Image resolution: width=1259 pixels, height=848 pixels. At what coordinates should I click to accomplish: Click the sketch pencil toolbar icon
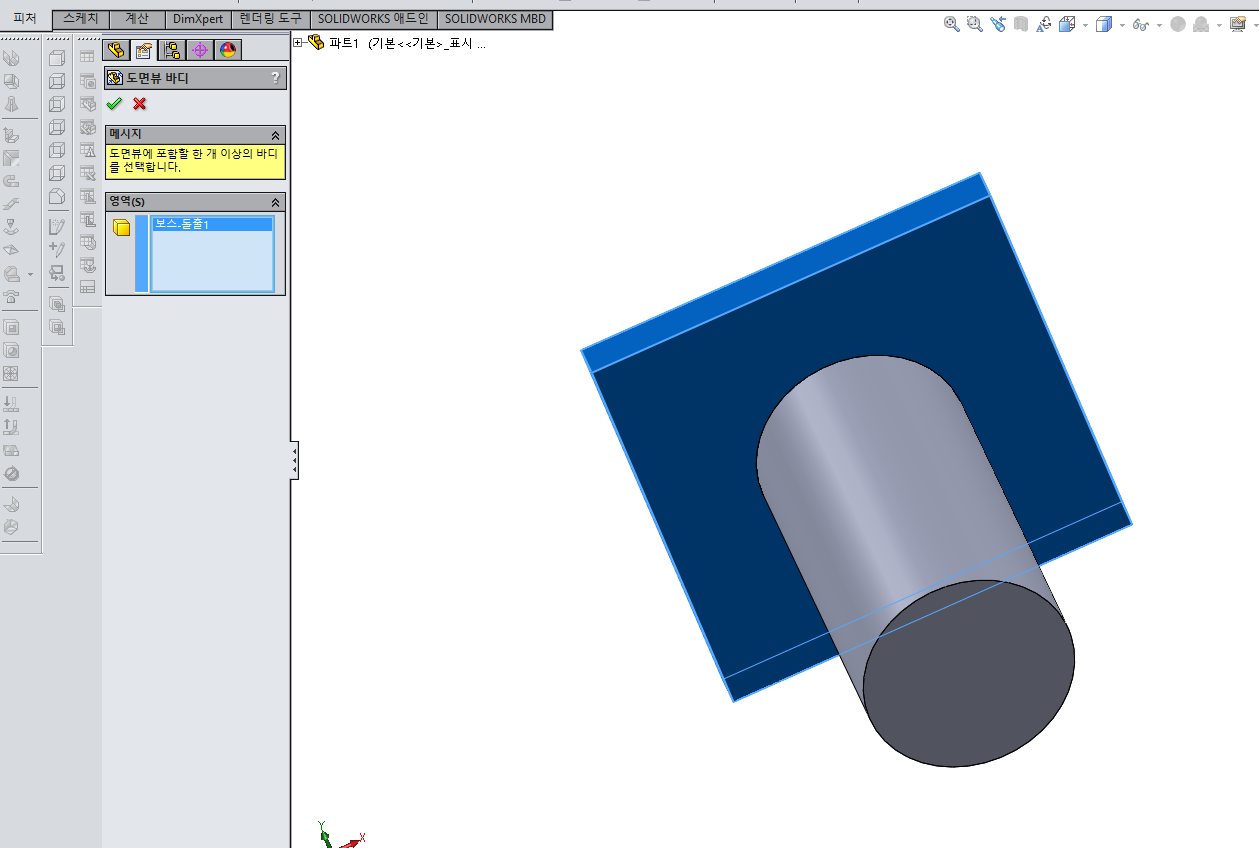[57, 227]
